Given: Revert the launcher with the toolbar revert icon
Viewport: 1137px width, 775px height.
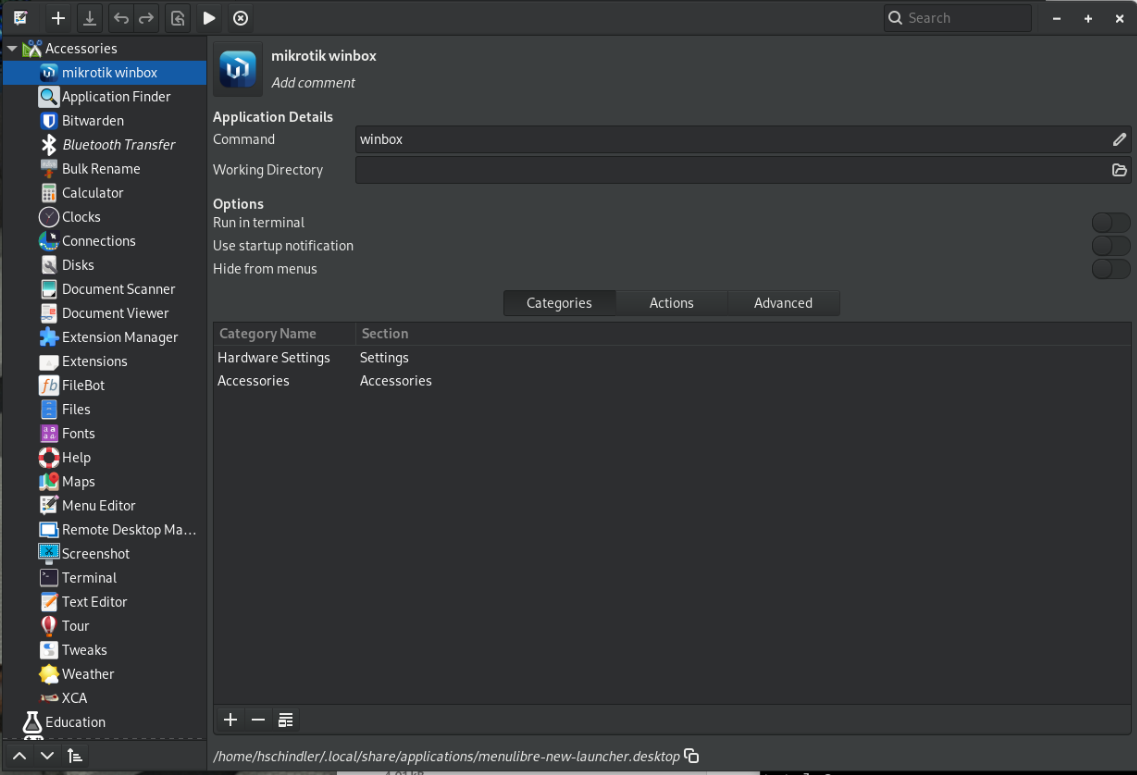Looking at the screenshot, I should point(177,18).
